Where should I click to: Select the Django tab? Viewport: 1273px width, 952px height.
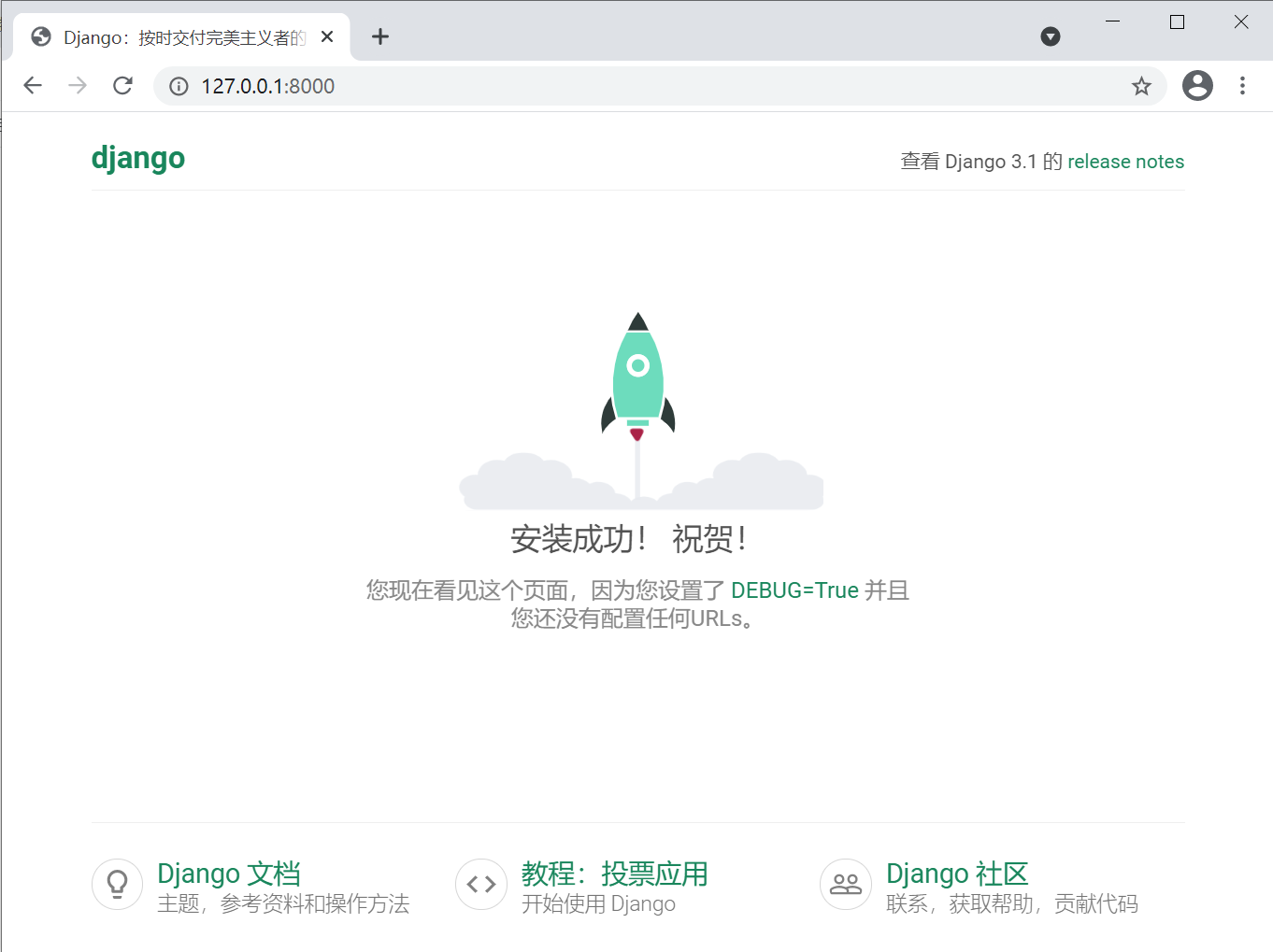click(x=181, y=37)
